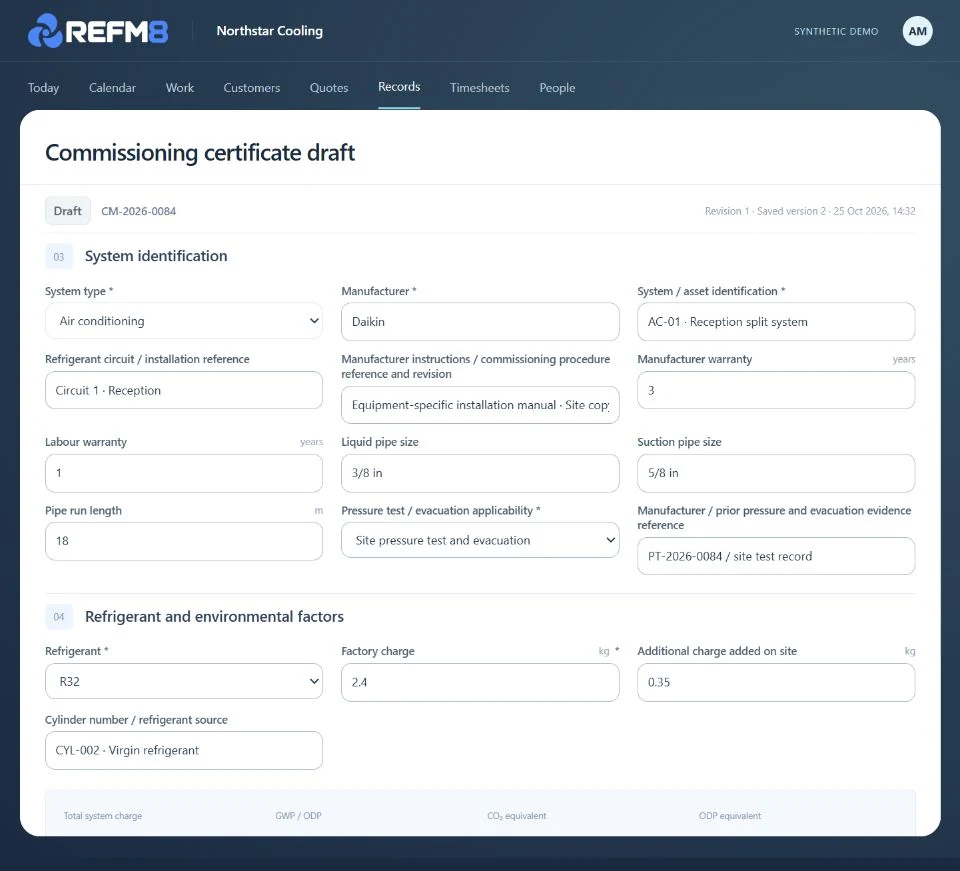Edit the Factory charge field
Image resolution: width=960 pixels, height=871 pixels.
480,682
